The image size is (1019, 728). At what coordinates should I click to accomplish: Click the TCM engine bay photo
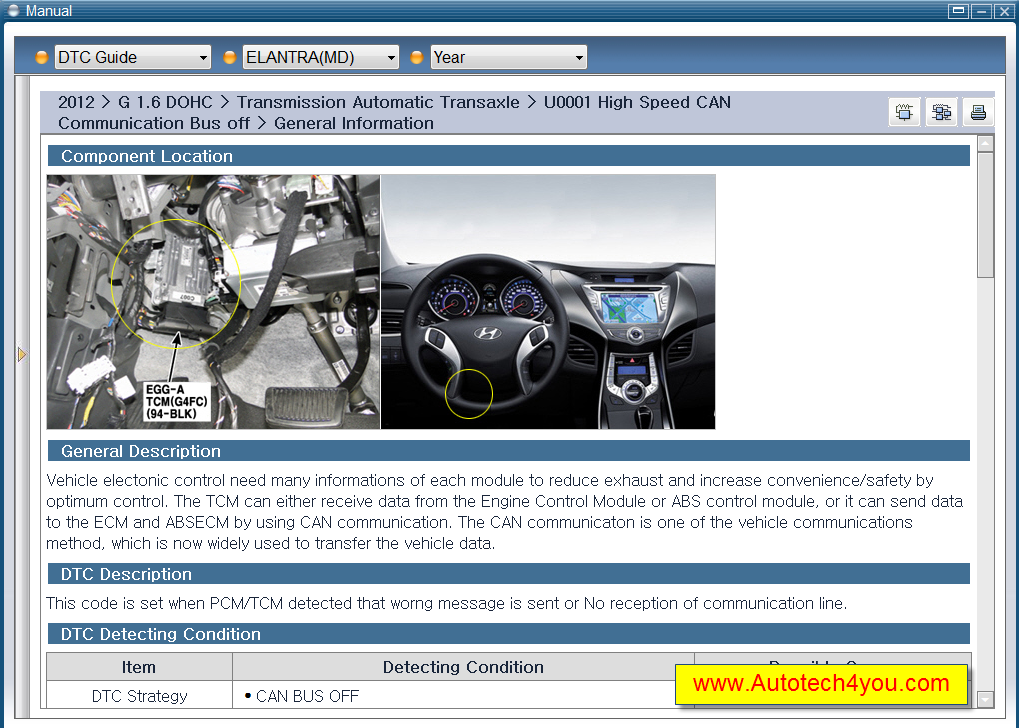(212, 300)
